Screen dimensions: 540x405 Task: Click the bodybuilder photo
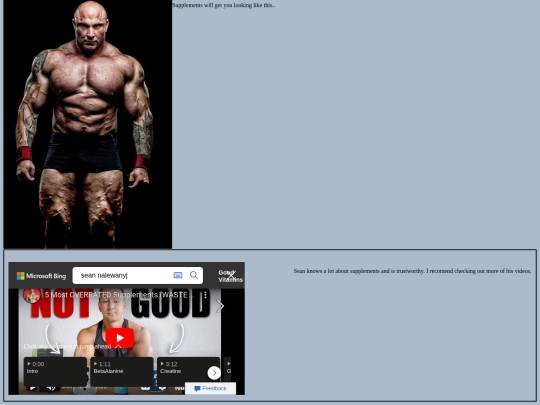pos(88,124)
